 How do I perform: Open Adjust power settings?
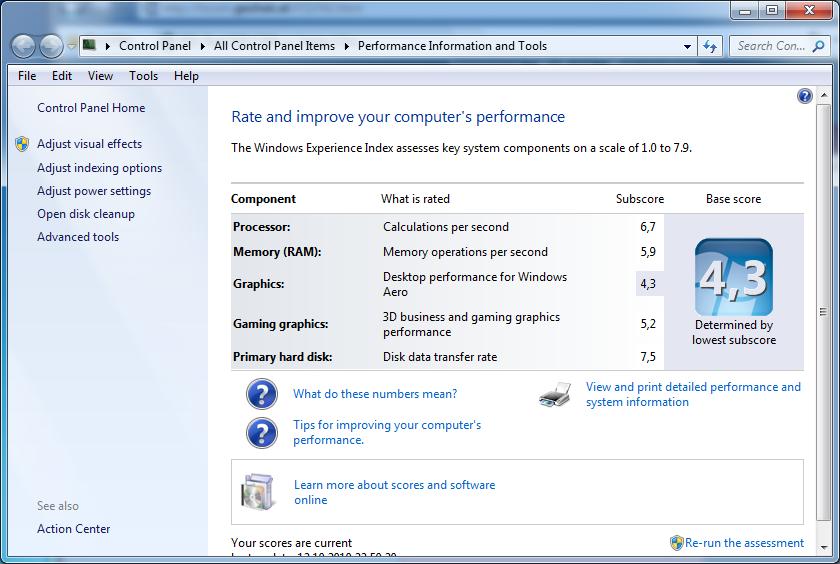coord(94,191)
